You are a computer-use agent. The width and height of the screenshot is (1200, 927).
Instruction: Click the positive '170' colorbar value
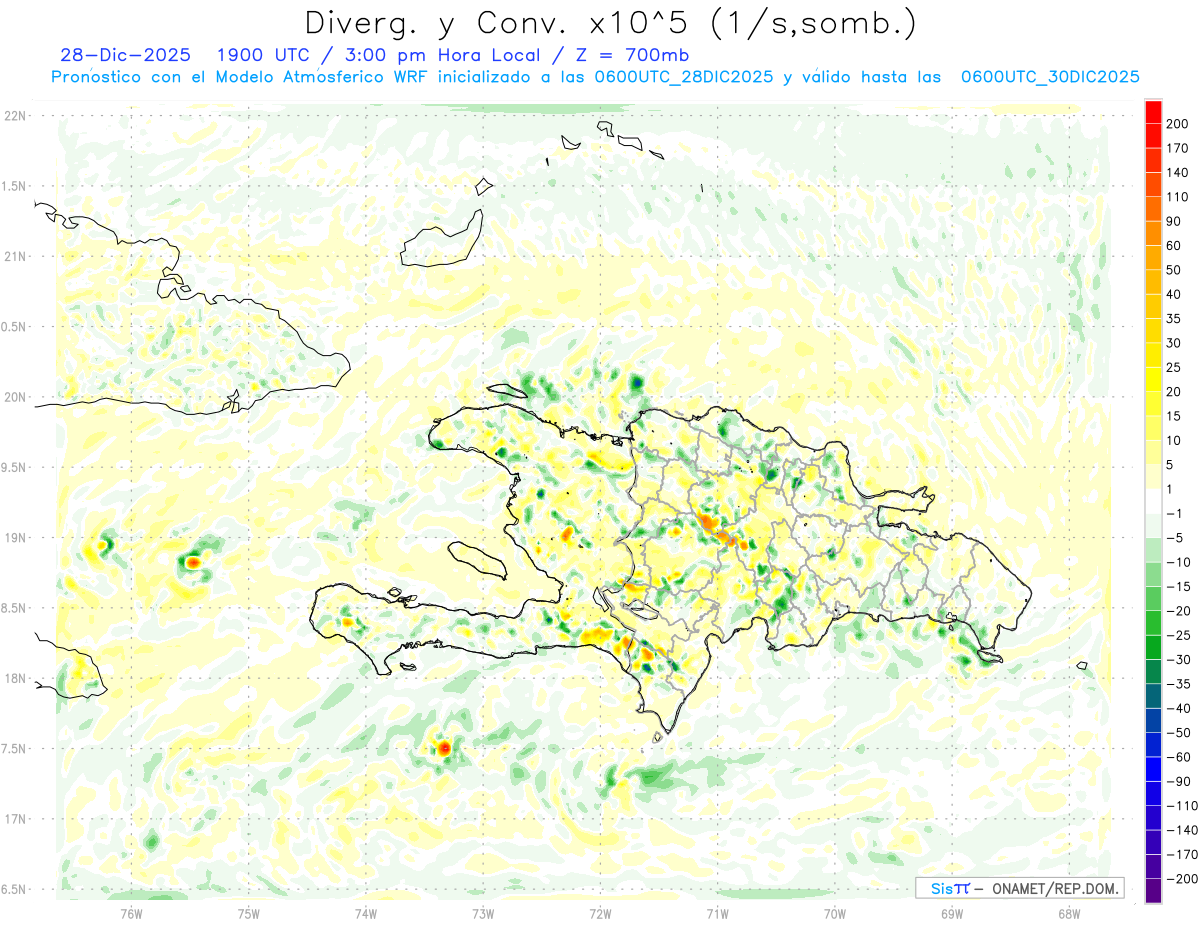[x=1178, y=148]
